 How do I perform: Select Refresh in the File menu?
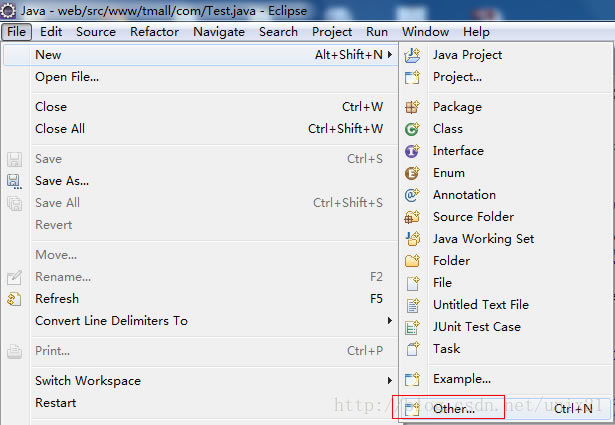(x=200, y=299)
